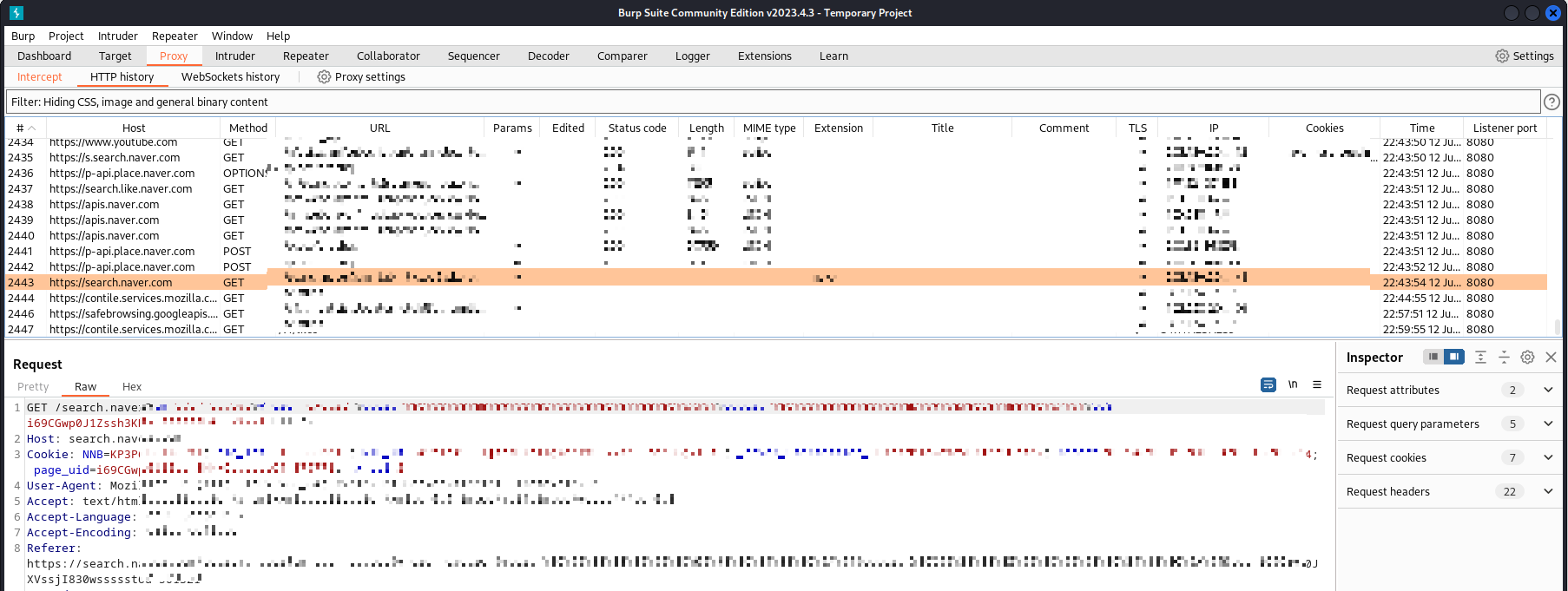1568x591 pixels.
Task: Open the Inspector settings gear icon
Action: [1528, 358]
